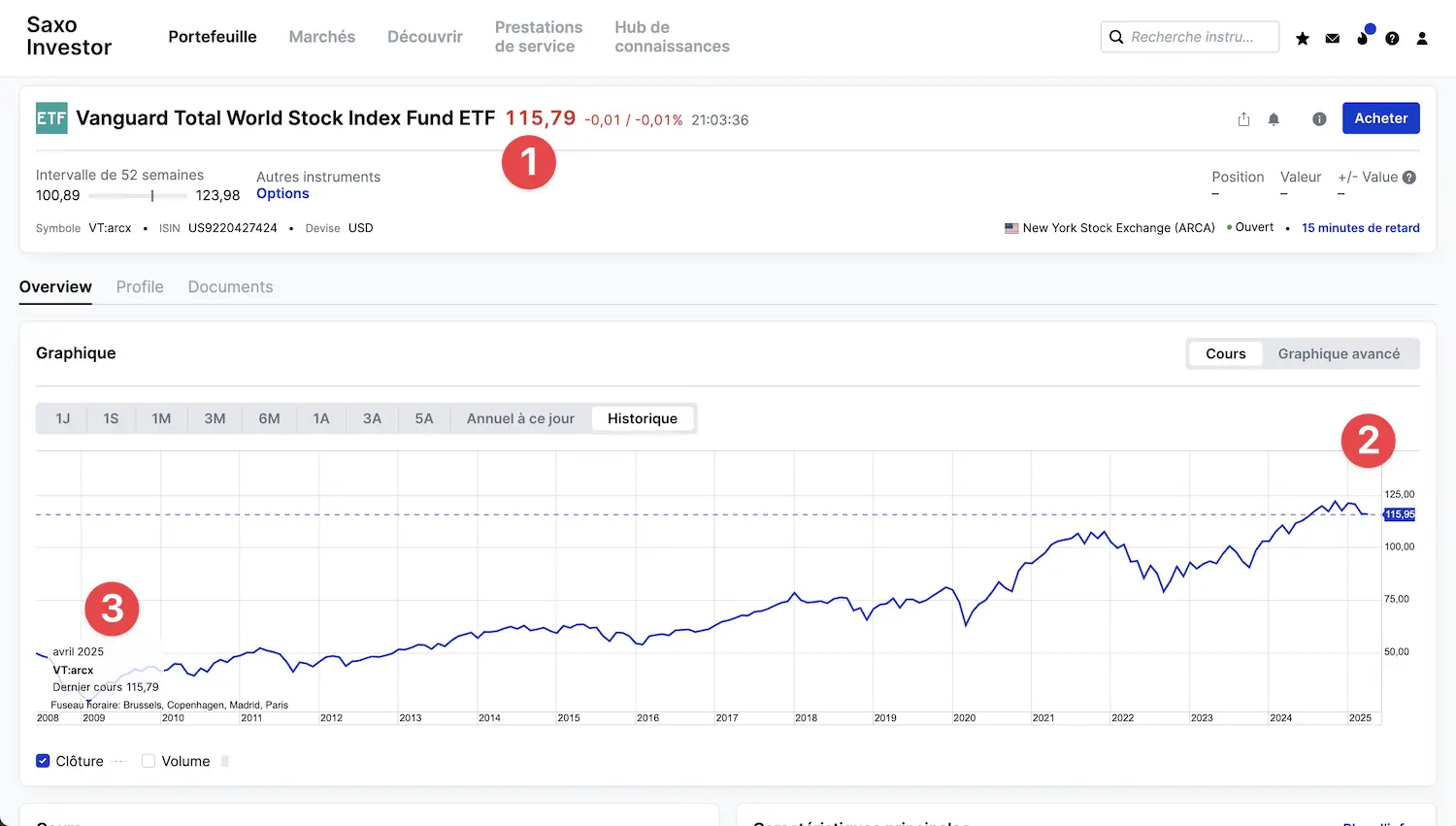Toggle the Clôture checkbox
This screenshot has height=826, width=1456.
pos(43,761)
